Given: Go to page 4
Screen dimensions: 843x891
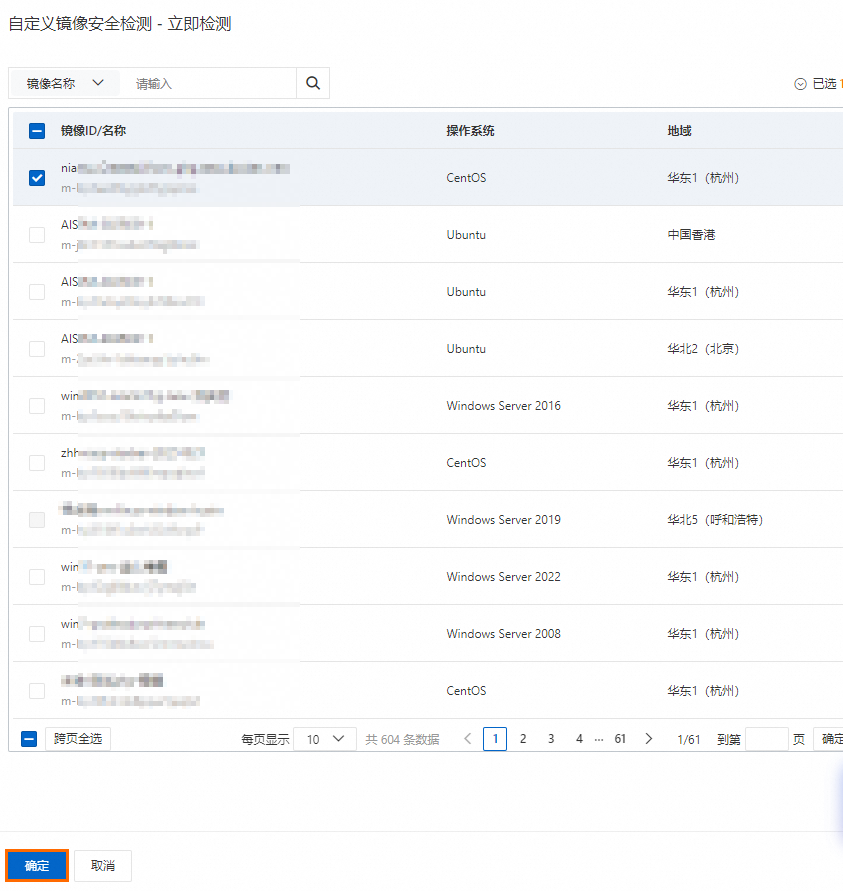Looking at the screenshot, I should tap(579, 739).
